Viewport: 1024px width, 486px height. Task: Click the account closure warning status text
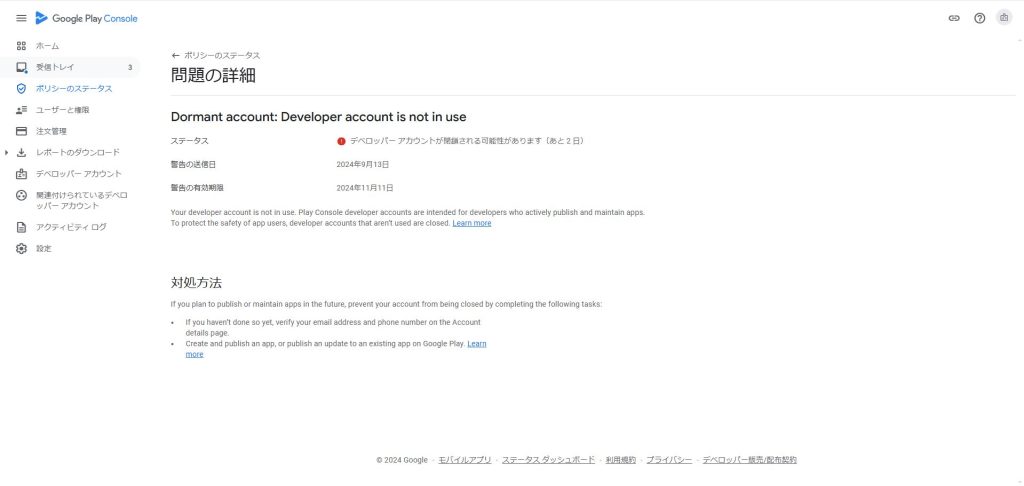click(466, 141)
